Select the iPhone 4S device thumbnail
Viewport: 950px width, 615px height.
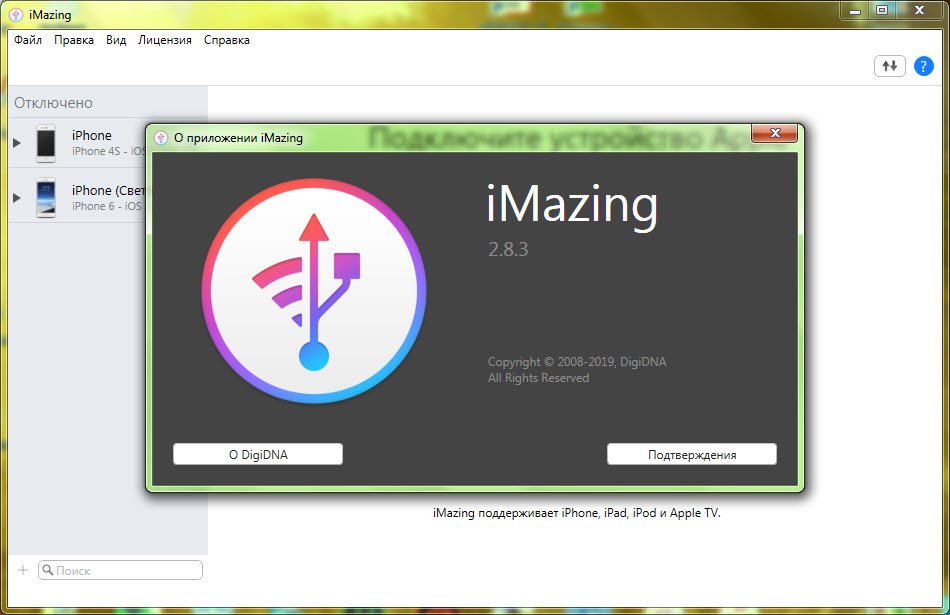pyautogui.click(x=45, y=144)
